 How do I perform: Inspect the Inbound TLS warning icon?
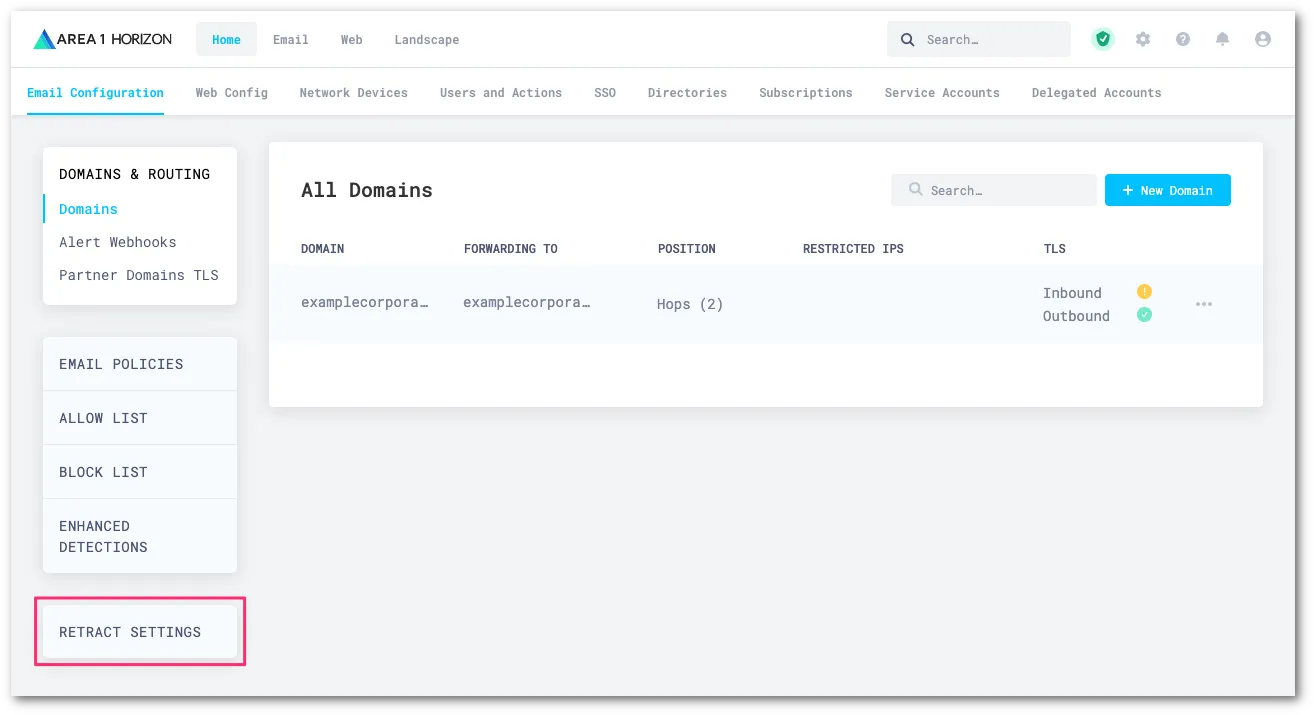[x=1144, y=291]
